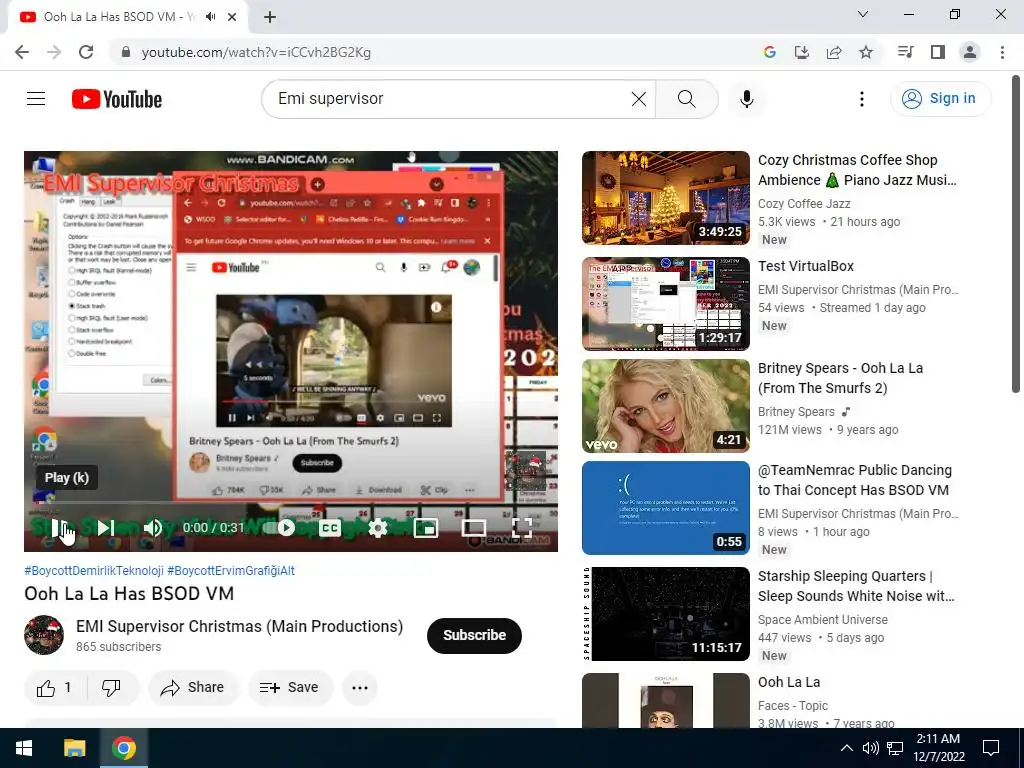Open the YouTube guide hamburger menu
This screenshot has width=1024, height=768.
(36, 99)
